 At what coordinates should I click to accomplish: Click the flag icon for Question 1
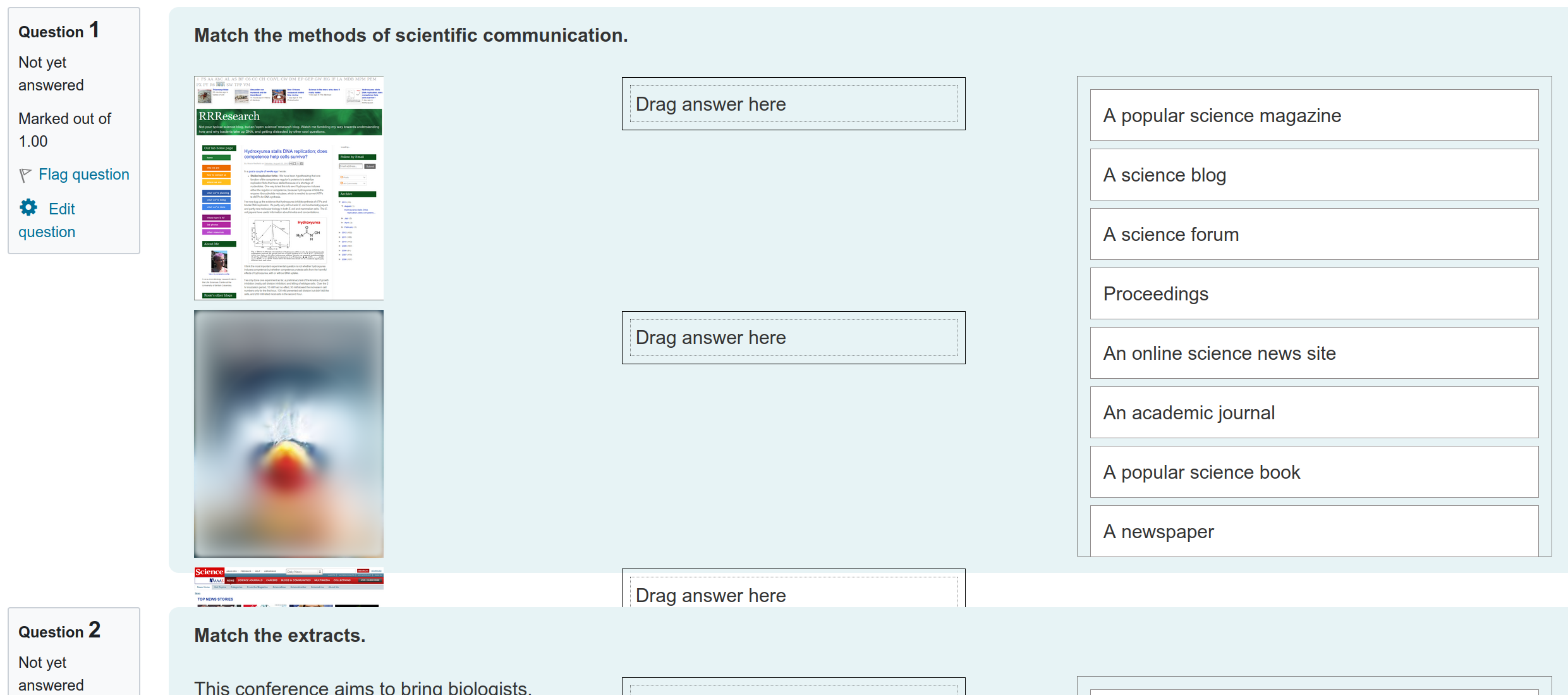pos(25,175)
